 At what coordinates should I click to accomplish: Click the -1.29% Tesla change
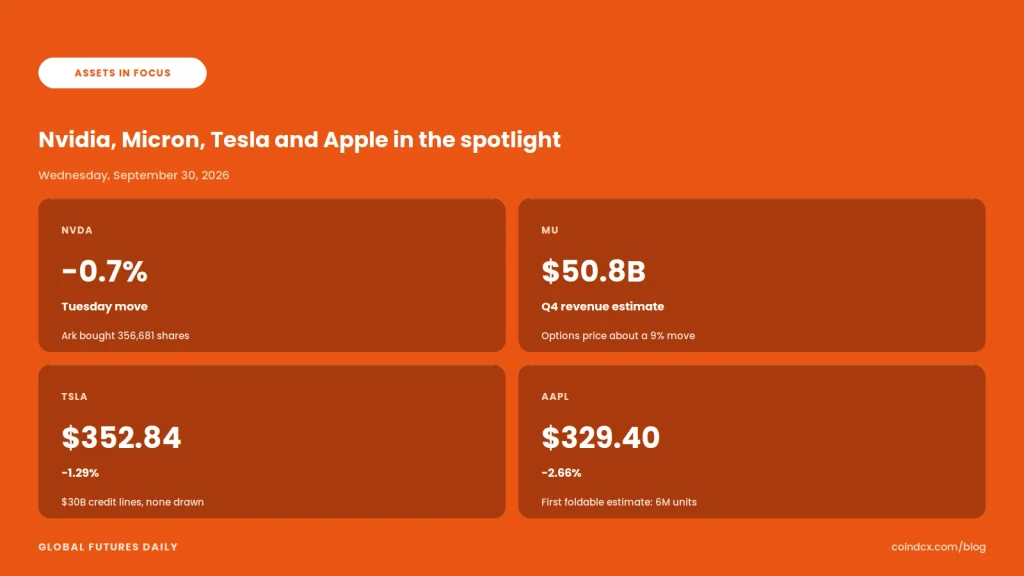click(x=80, y=473)
